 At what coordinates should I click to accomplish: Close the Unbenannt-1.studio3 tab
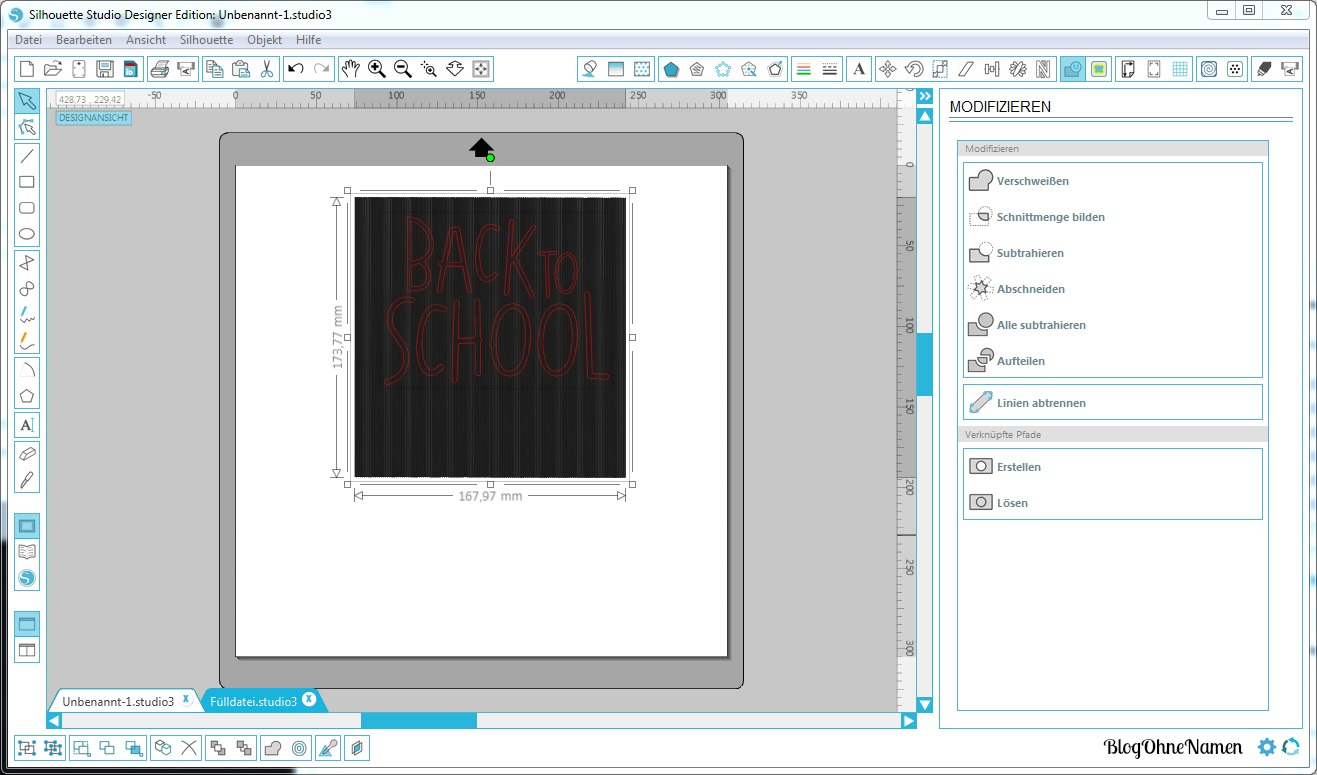(x=186, y=700)
